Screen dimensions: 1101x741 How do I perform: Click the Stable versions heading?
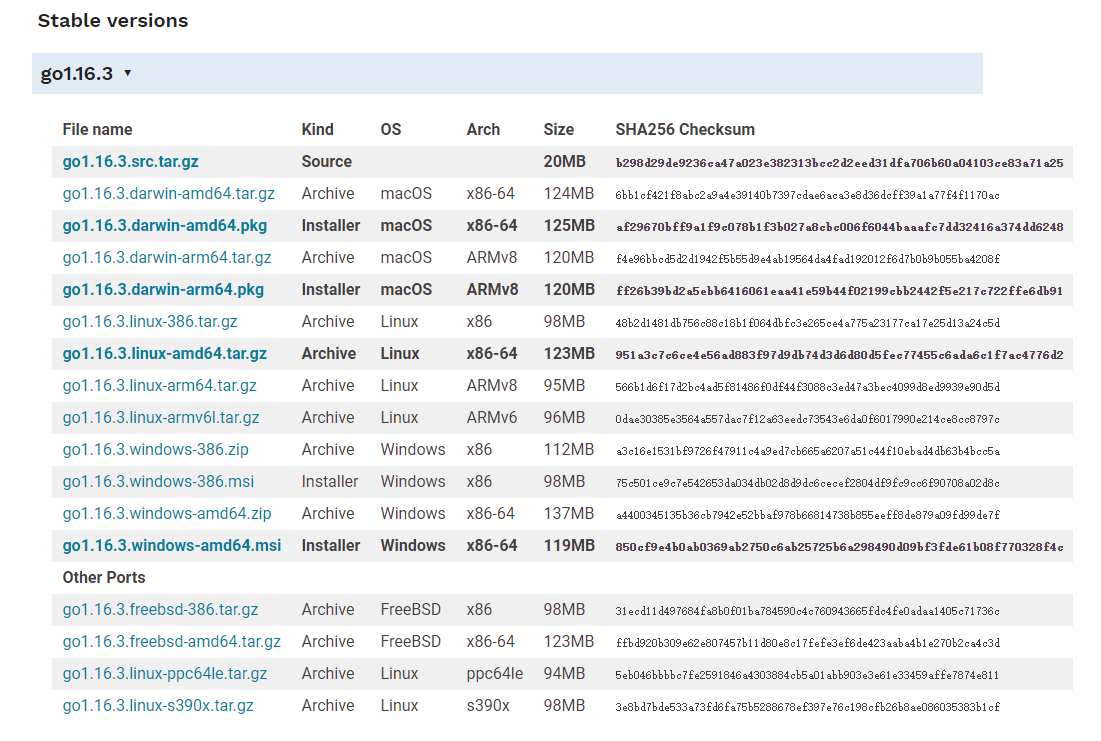pyautogui.click(x=113, y=20)
